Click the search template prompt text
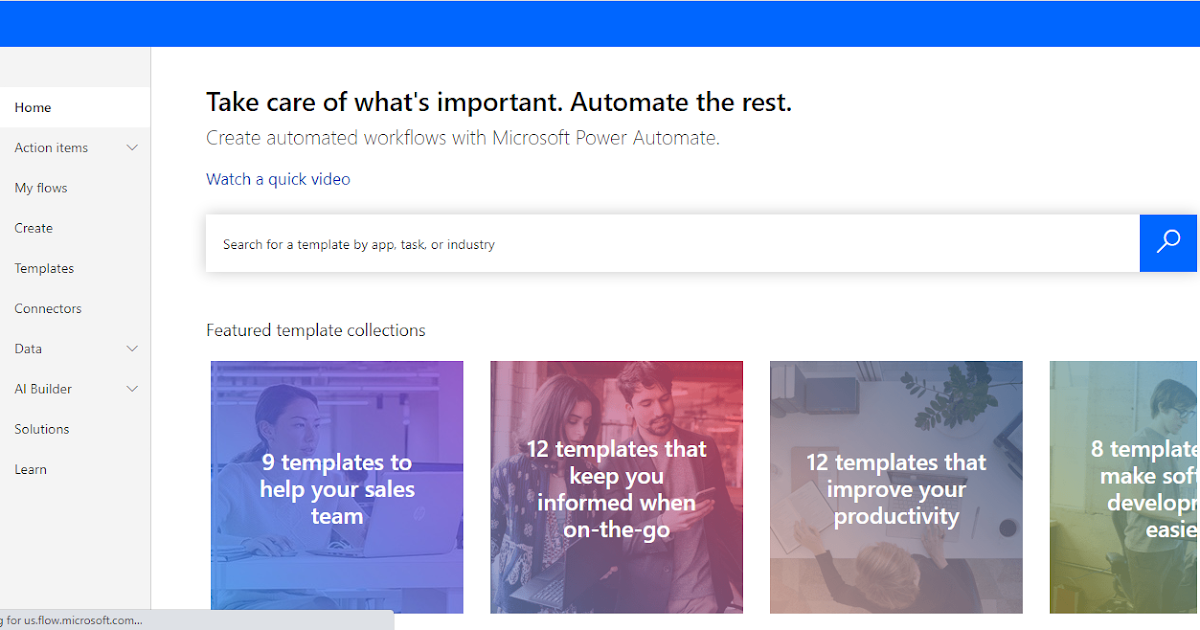This screenshot has width=1200, height=630. click(357, 244)
